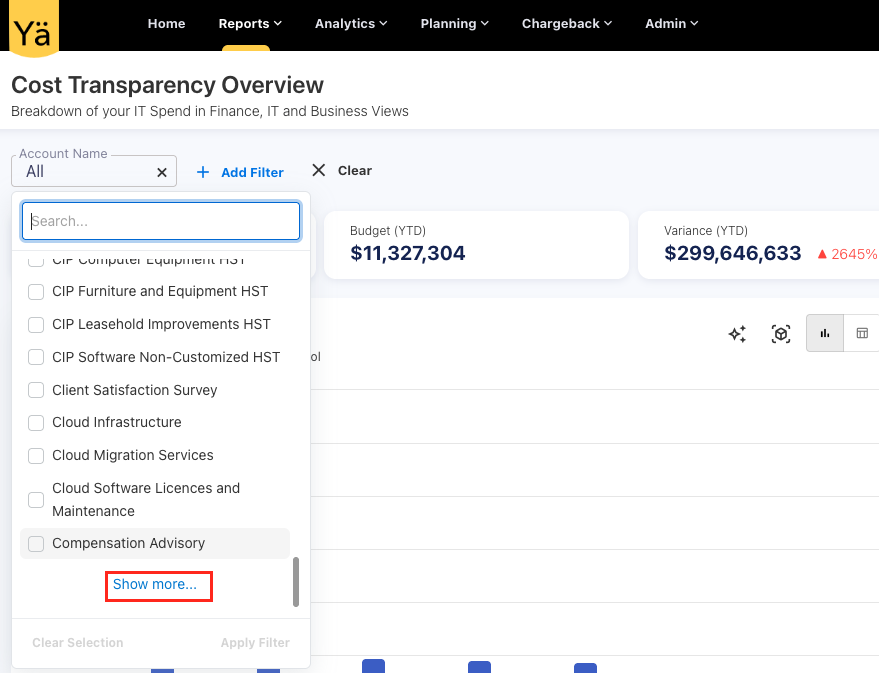Click the X icon next to Clear
Viewport: 879px width, 673px height.
click(319, 171)
